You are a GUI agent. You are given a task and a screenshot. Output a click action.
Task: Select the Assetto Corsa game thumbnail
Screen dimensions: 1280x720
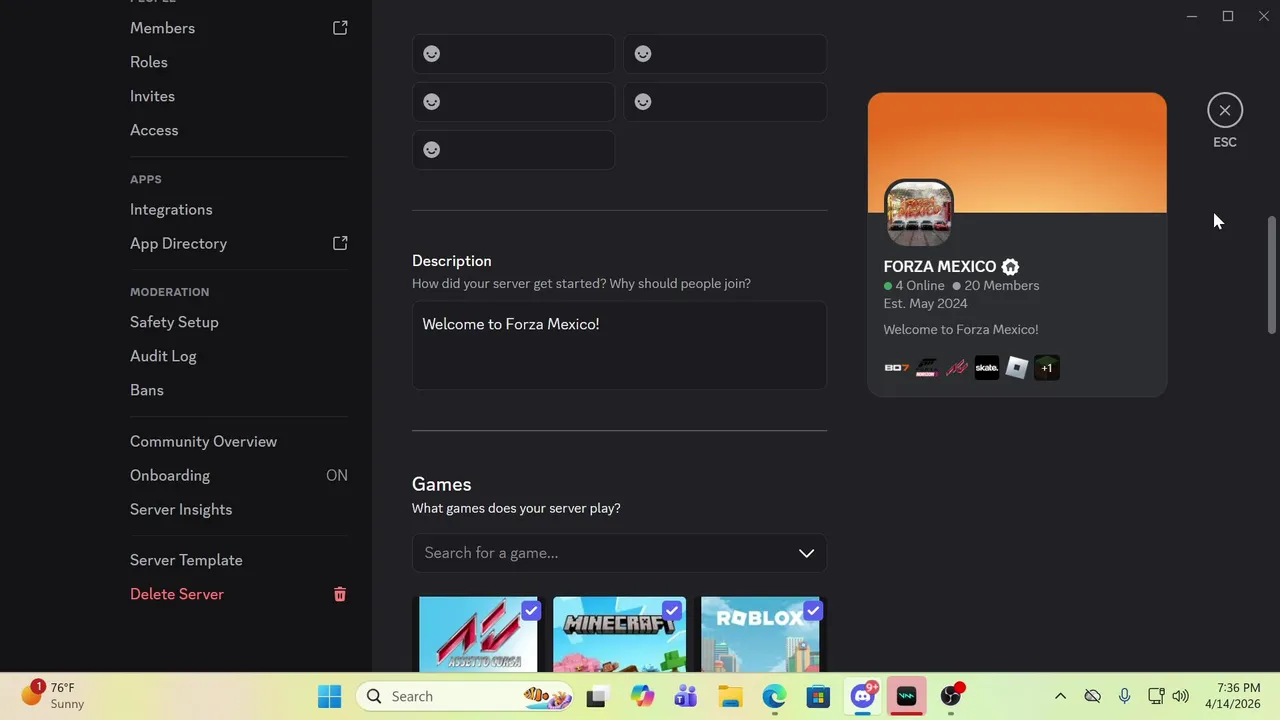coord(478,635)
